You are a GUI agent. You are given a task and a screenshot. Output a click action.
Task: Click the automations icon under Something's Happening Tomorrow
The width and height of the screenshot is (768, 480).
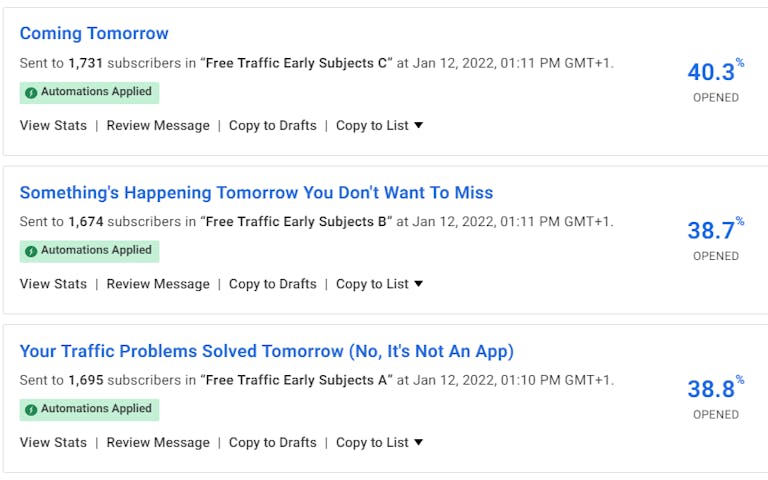31,251
